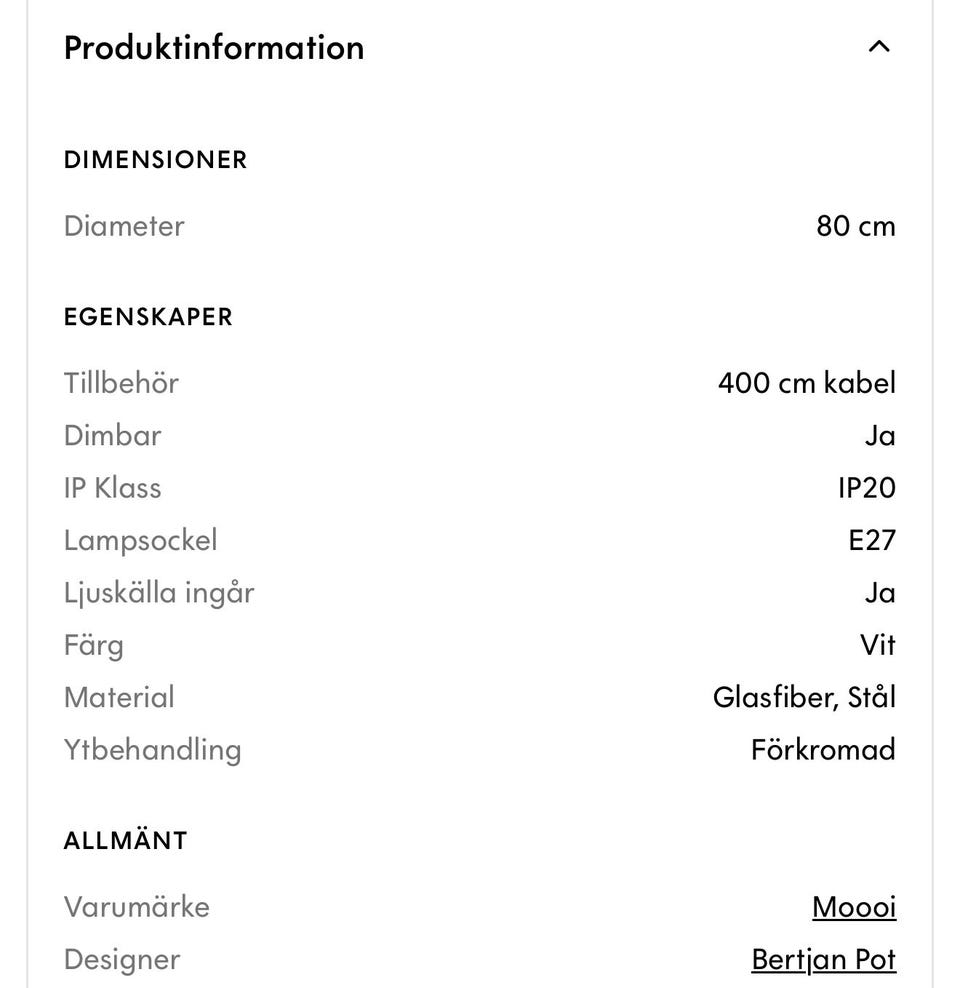
Task: Click the IP20 value
Action: (x=866, y=488)
